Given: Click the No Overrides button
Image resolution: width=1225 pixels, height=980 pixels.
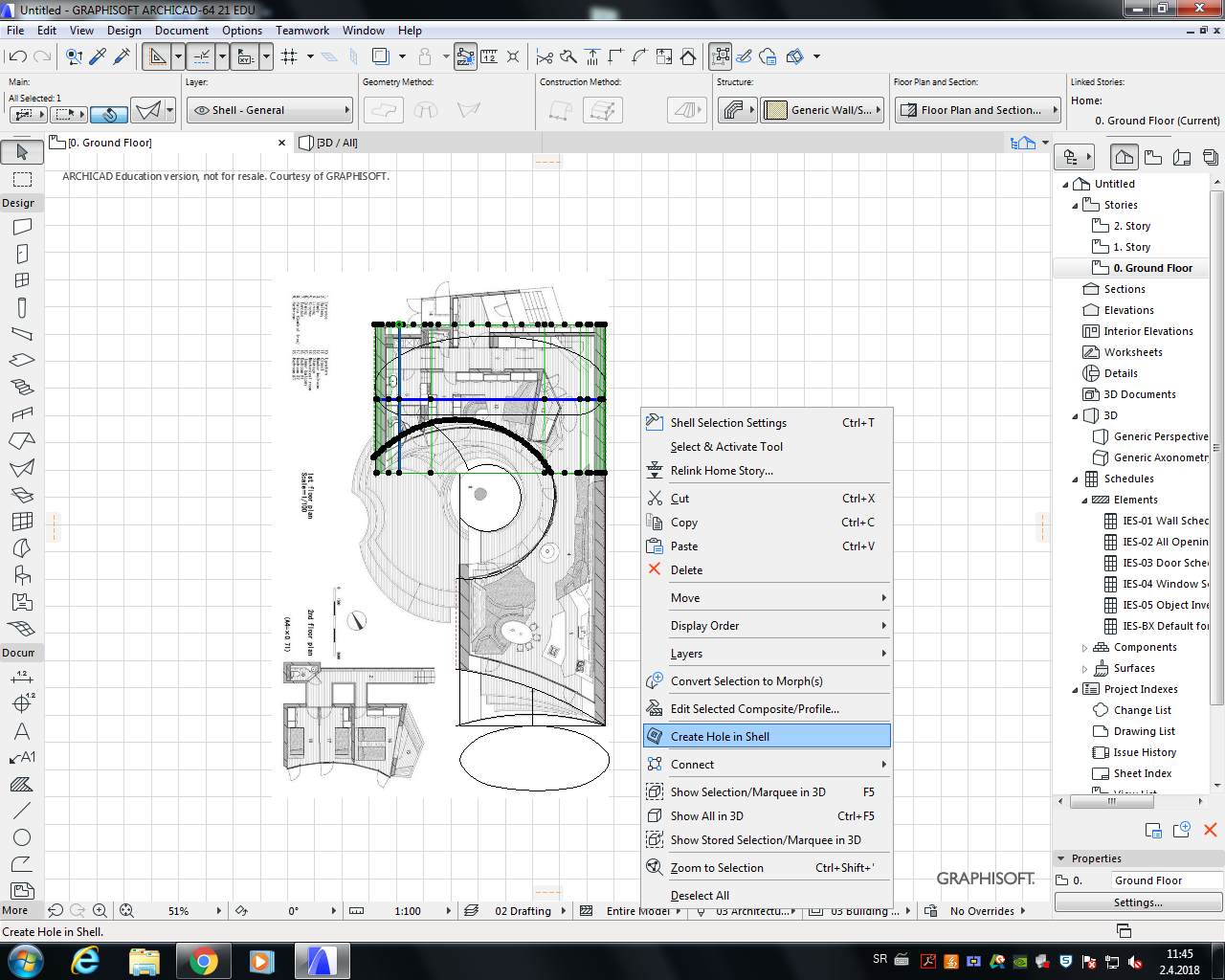Looking at the screenshot, I should 982,911.
